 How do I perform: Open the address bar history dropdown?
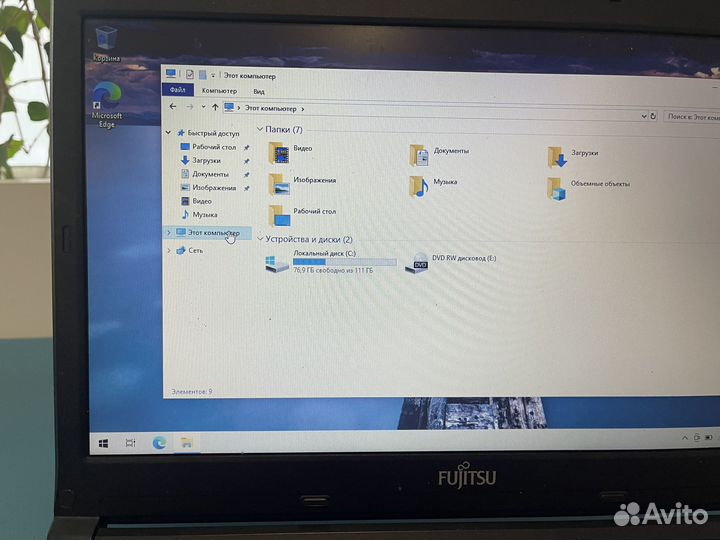[x=644, y=116]
